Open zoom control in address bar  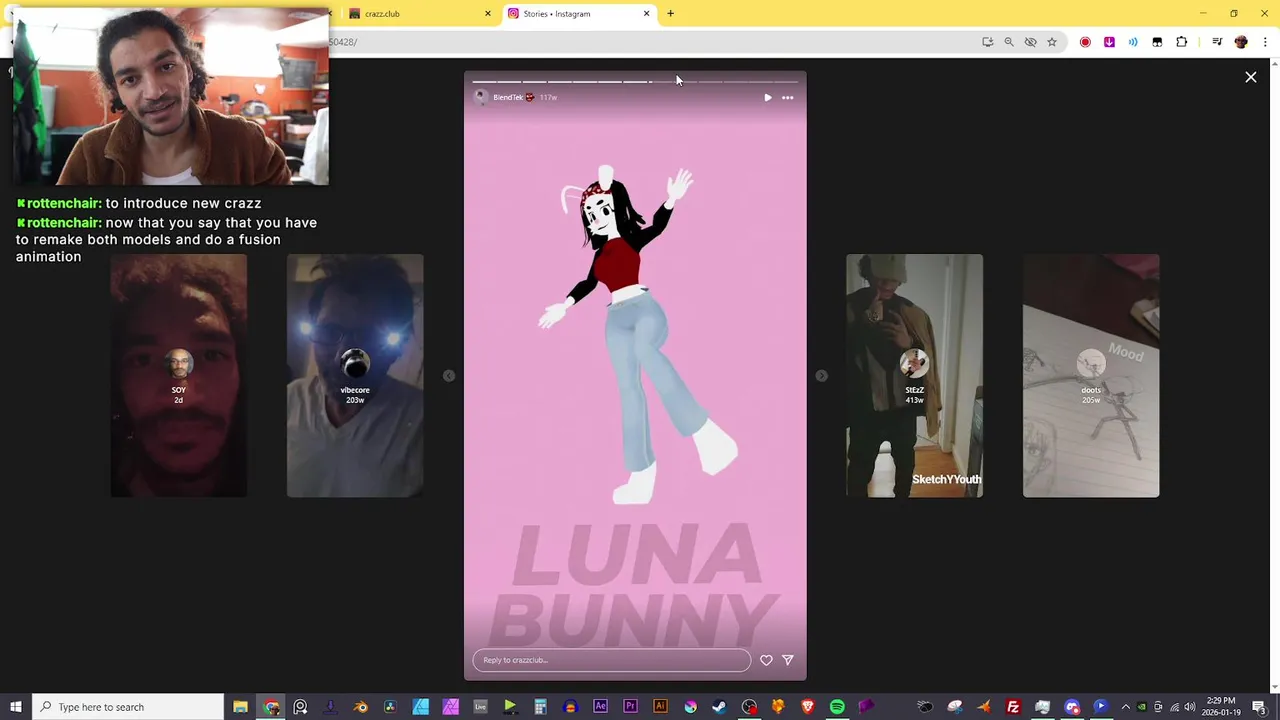pos(1008,42)
